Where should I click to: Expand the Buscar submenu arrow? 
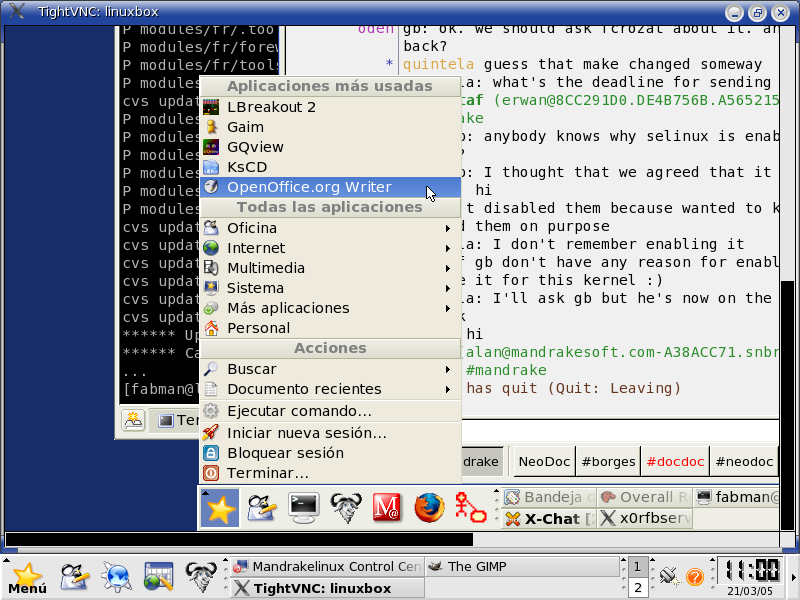click(447, 369)
